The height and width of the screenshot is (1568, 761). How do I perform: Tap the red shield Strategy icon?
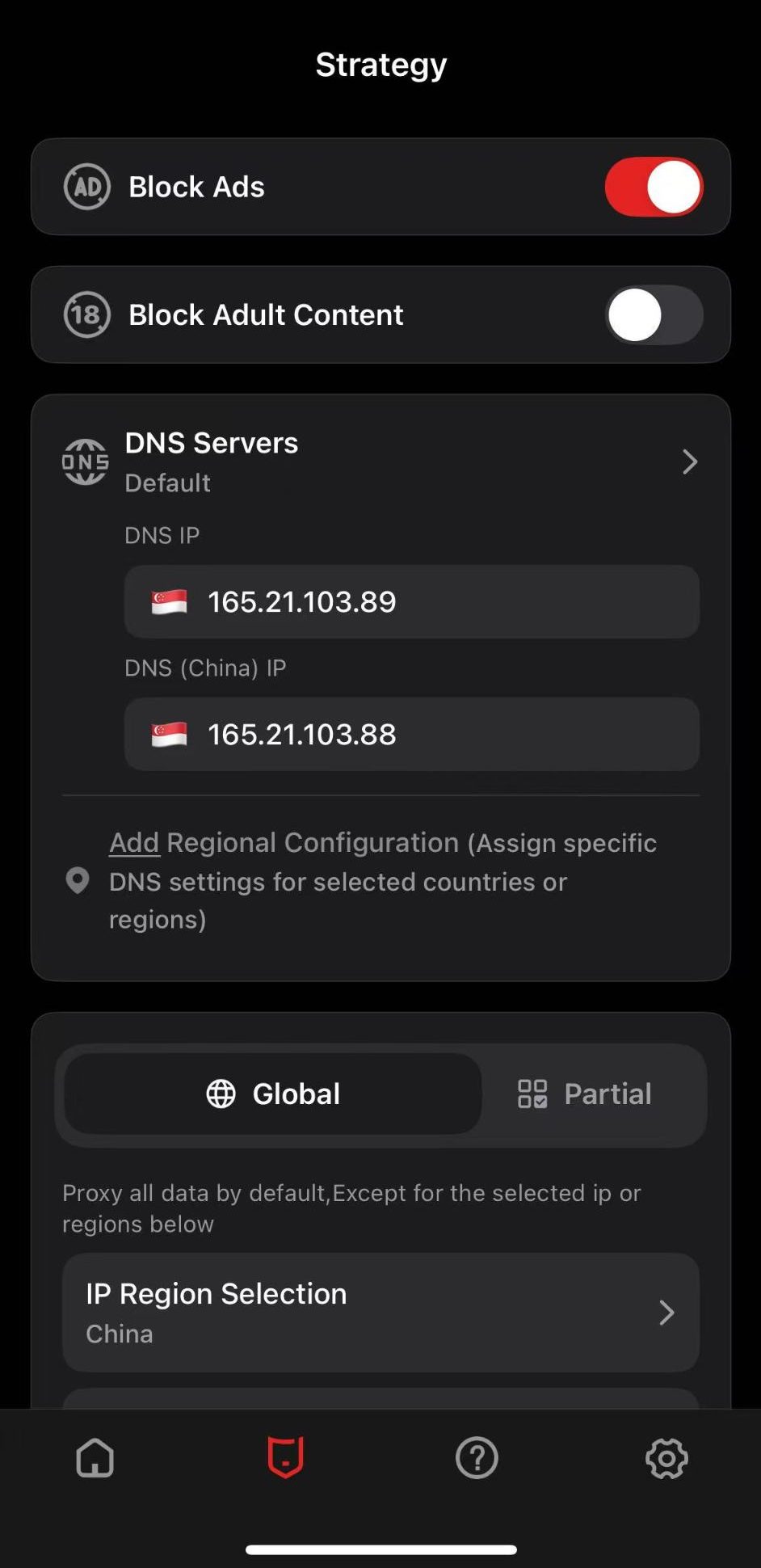click(x=286, y=1457)
